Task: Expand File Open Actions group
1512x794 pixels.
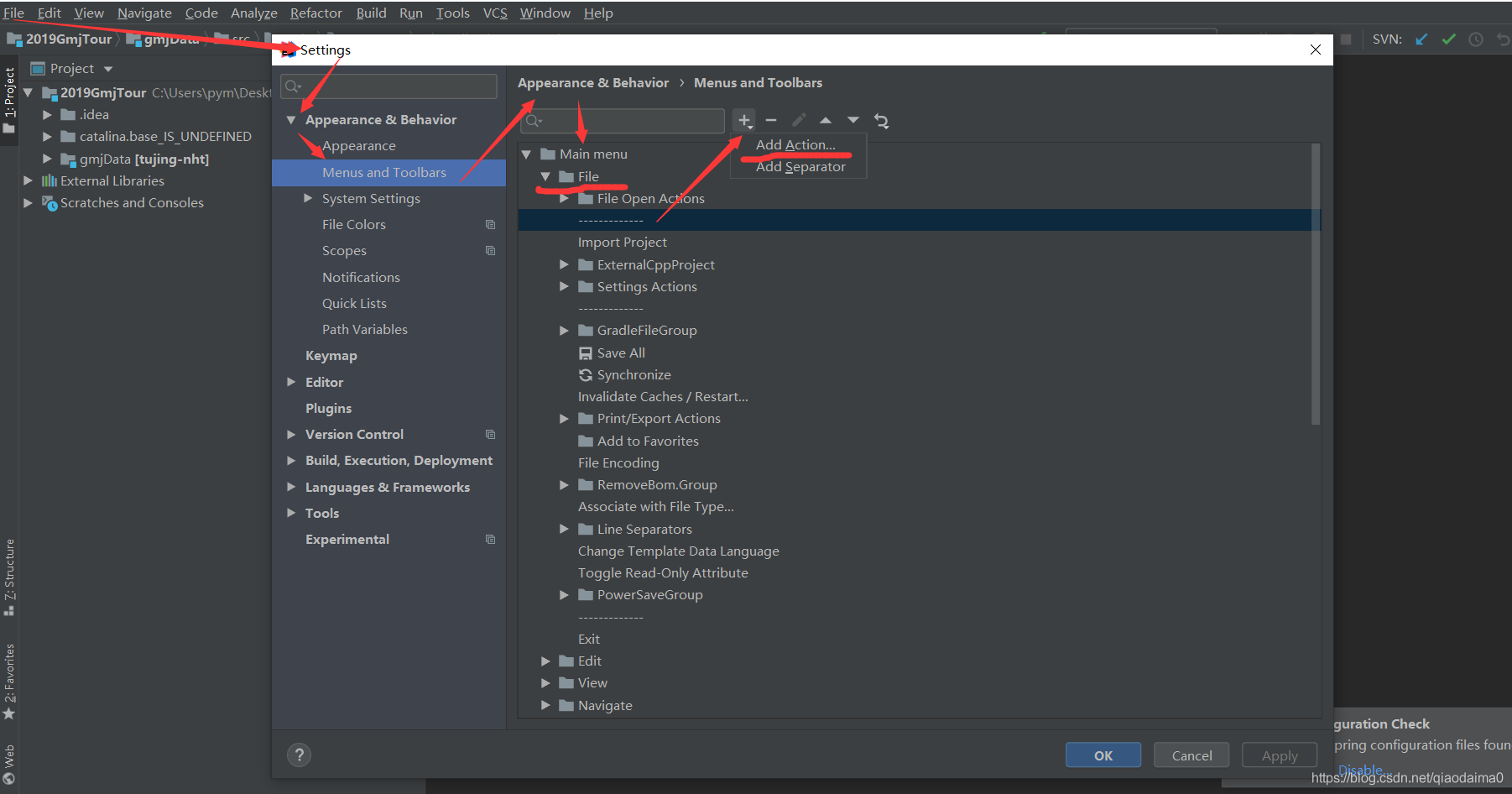Action: pyautogui.click(x=565, y=198)
